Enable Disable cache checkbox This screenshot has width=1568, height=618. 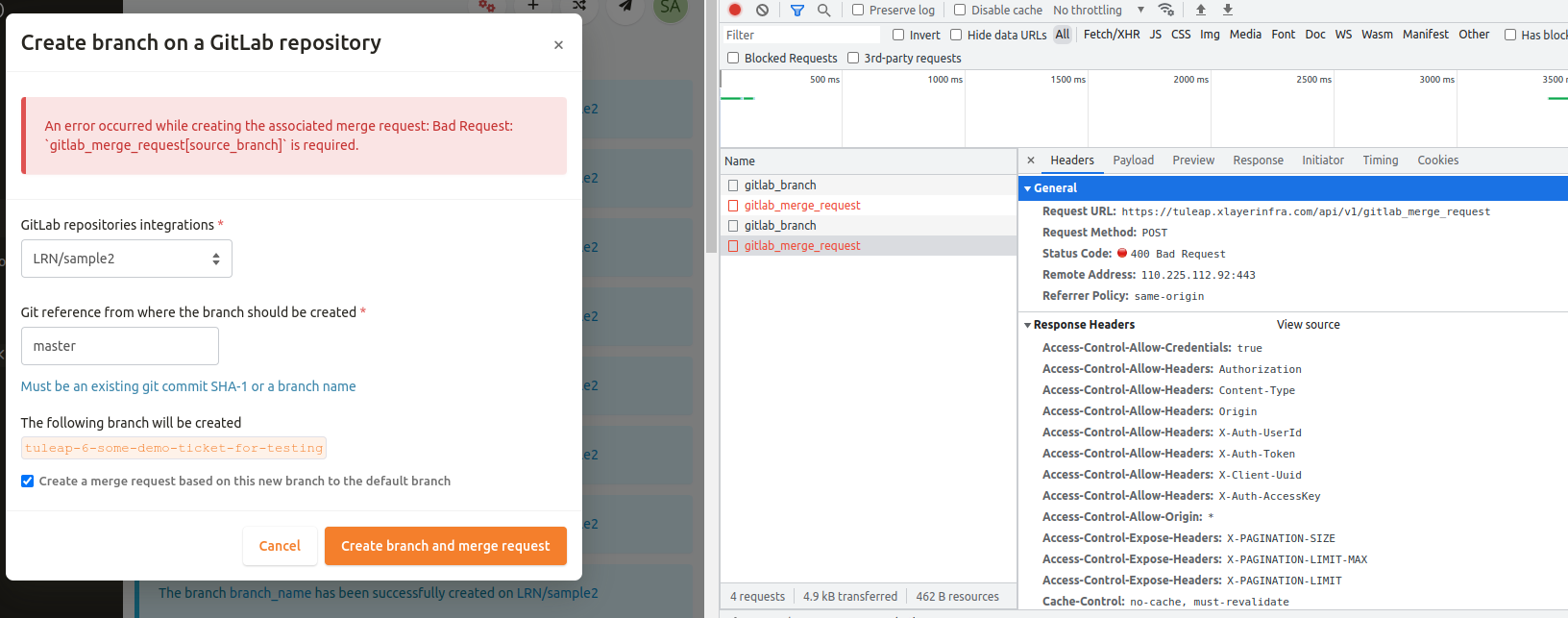(x=960, y=10)
